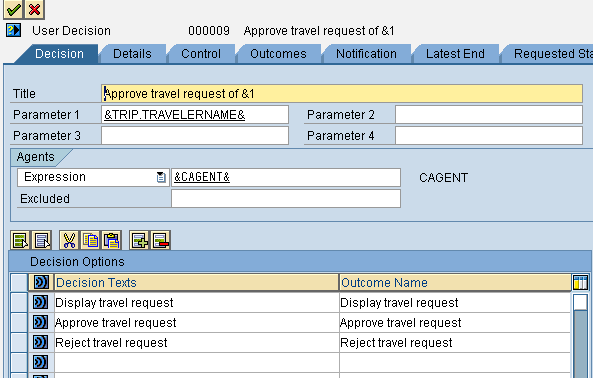Click the select all rows icon
Screen dimensions: 593x378
(x=20, y=240)
